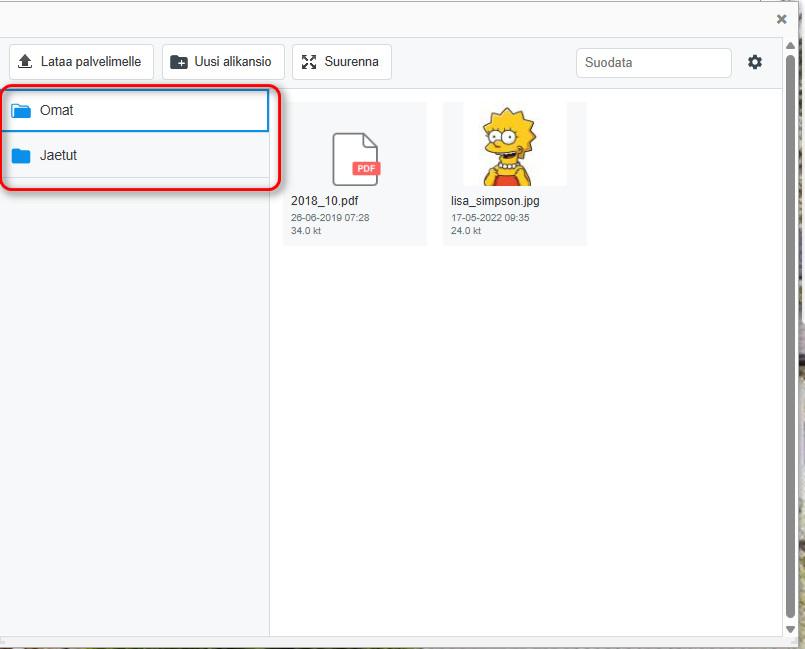Click the size text 24.0 kt
Screen dimensions: 805x649
point(466,231)
